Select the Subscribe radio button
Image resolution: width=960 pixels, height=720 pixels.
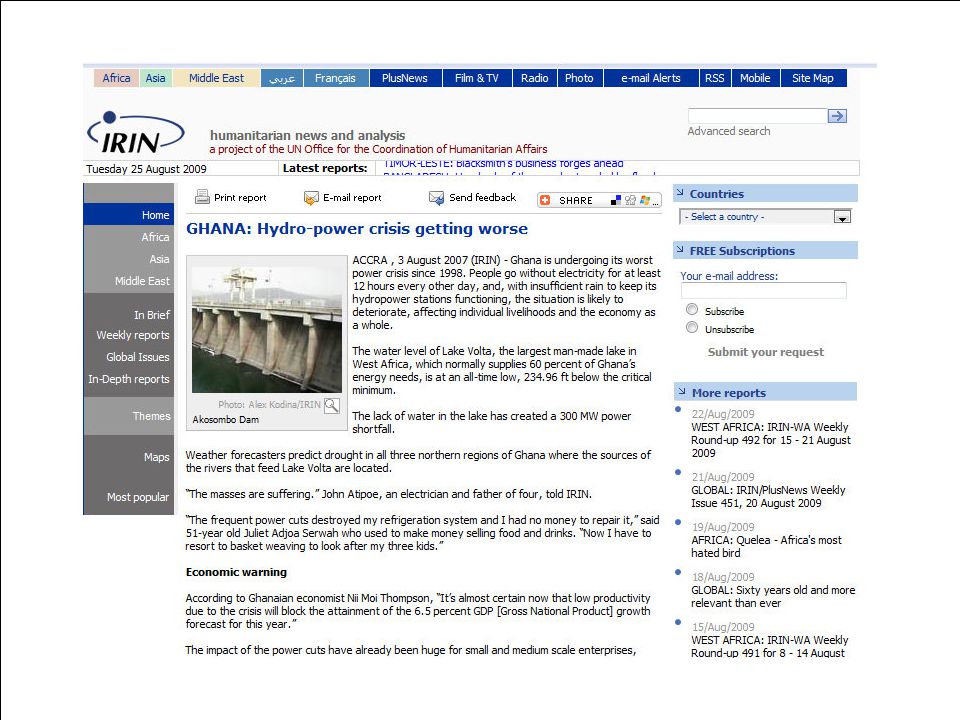coord(692,309)
